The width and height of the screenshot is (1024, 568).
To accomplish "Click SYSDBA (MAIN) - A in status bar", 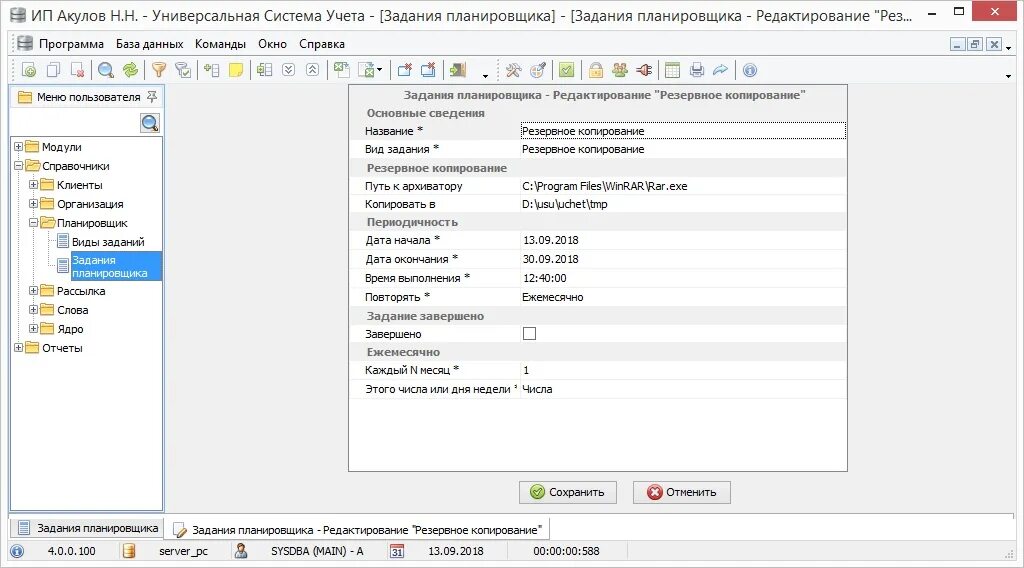I will 317,551.
